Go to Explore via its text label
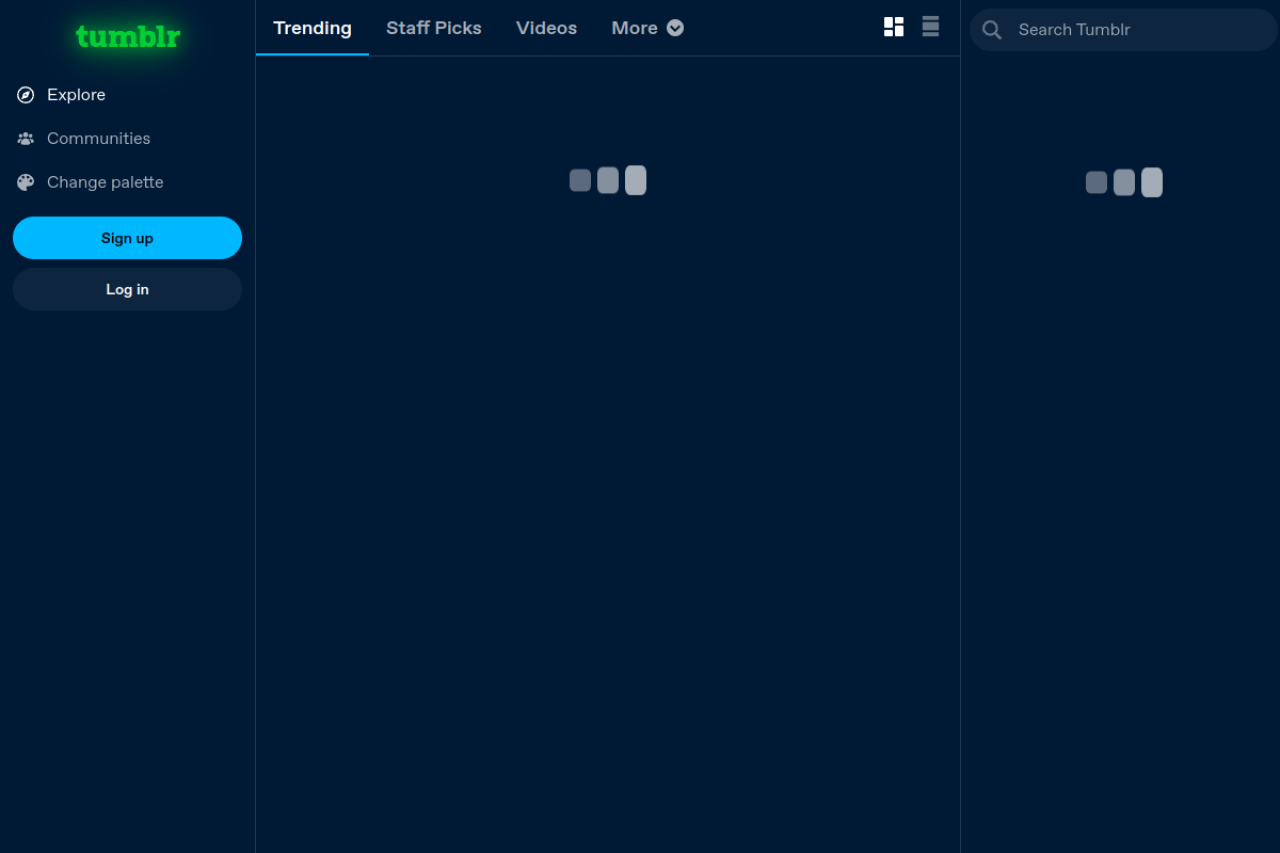This screenshot has height=853, width=1280. (76, 95)
